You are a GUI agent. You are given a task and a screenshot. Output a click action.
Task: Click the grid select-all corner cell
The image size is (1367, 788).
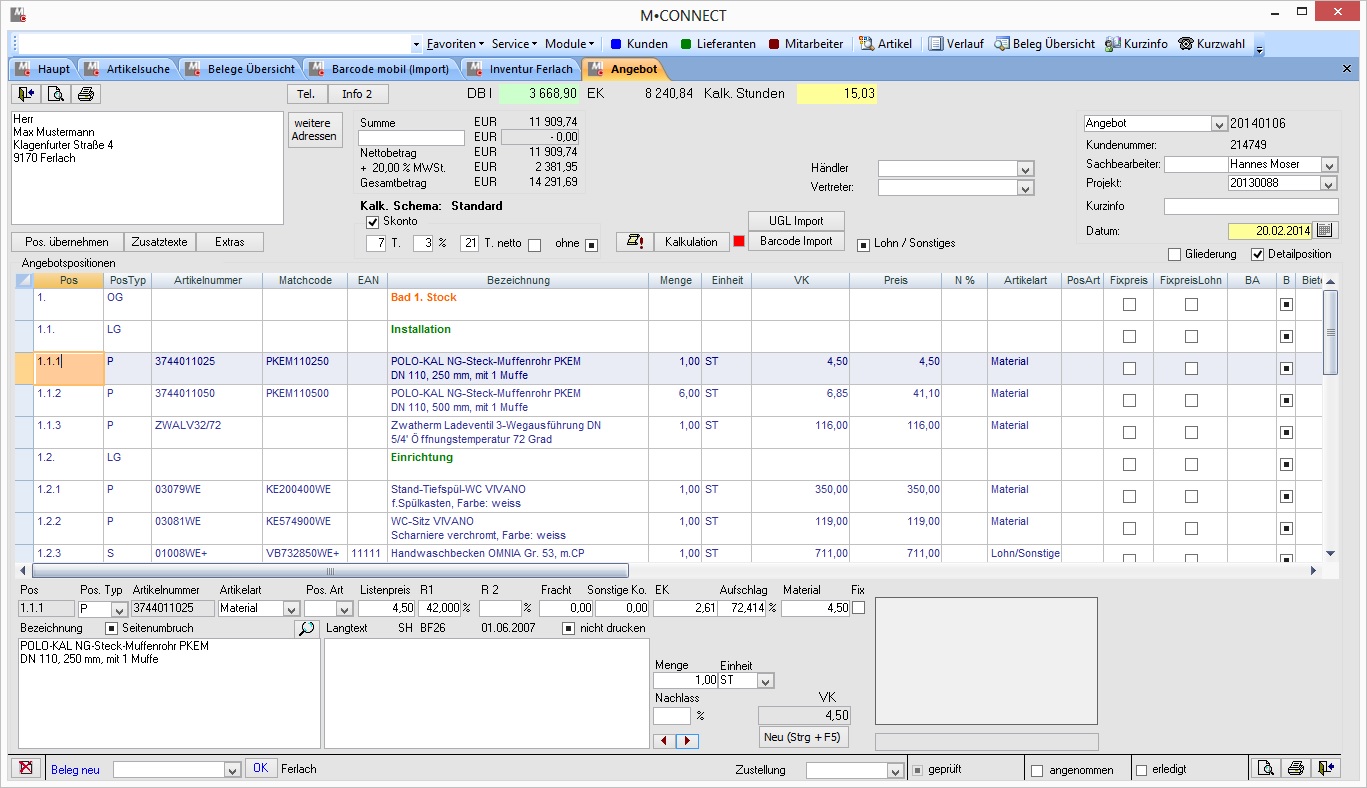point(24,280)
